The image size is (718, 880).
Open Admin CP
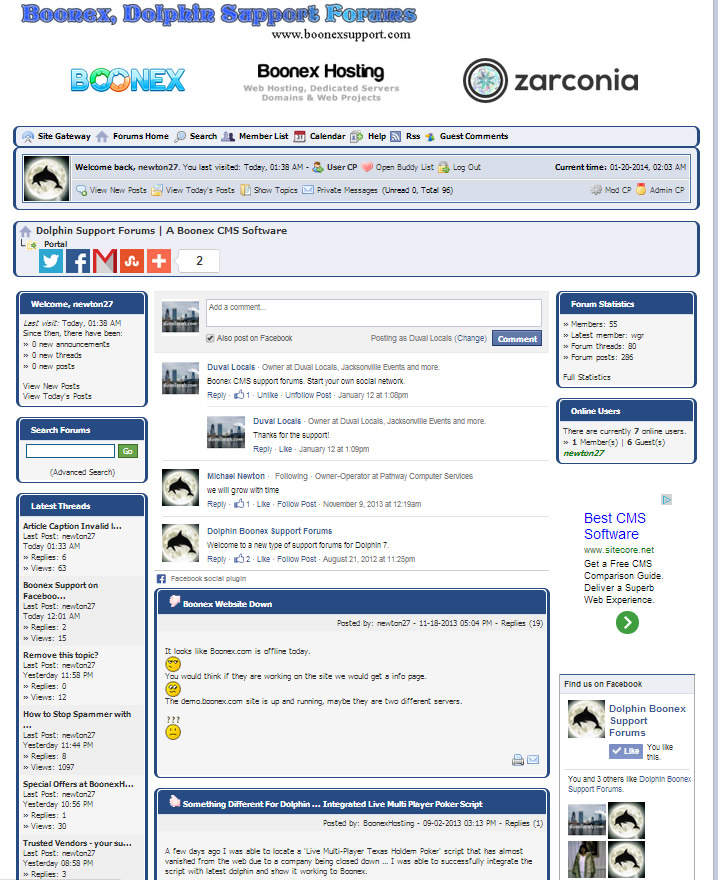[667, 190]
